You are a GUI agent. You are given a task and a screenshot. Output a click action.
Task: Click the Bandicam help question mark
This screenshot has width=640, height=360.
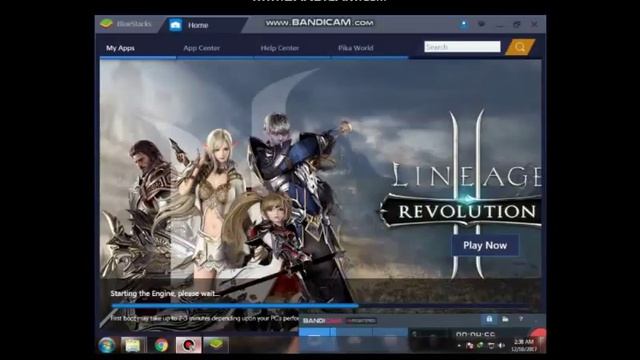(x=521, y=319)
